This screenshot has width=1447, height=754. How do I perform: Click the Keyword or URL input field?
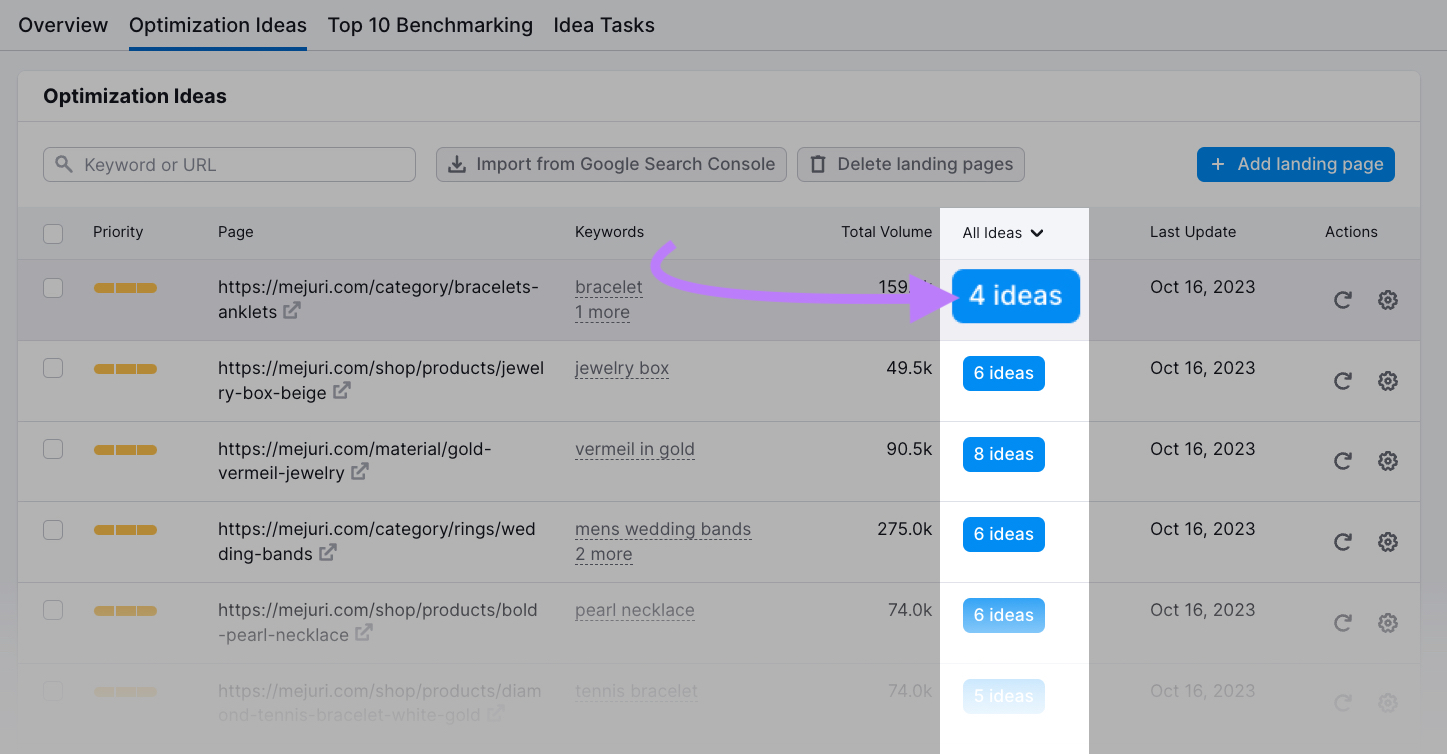[229, 164]
